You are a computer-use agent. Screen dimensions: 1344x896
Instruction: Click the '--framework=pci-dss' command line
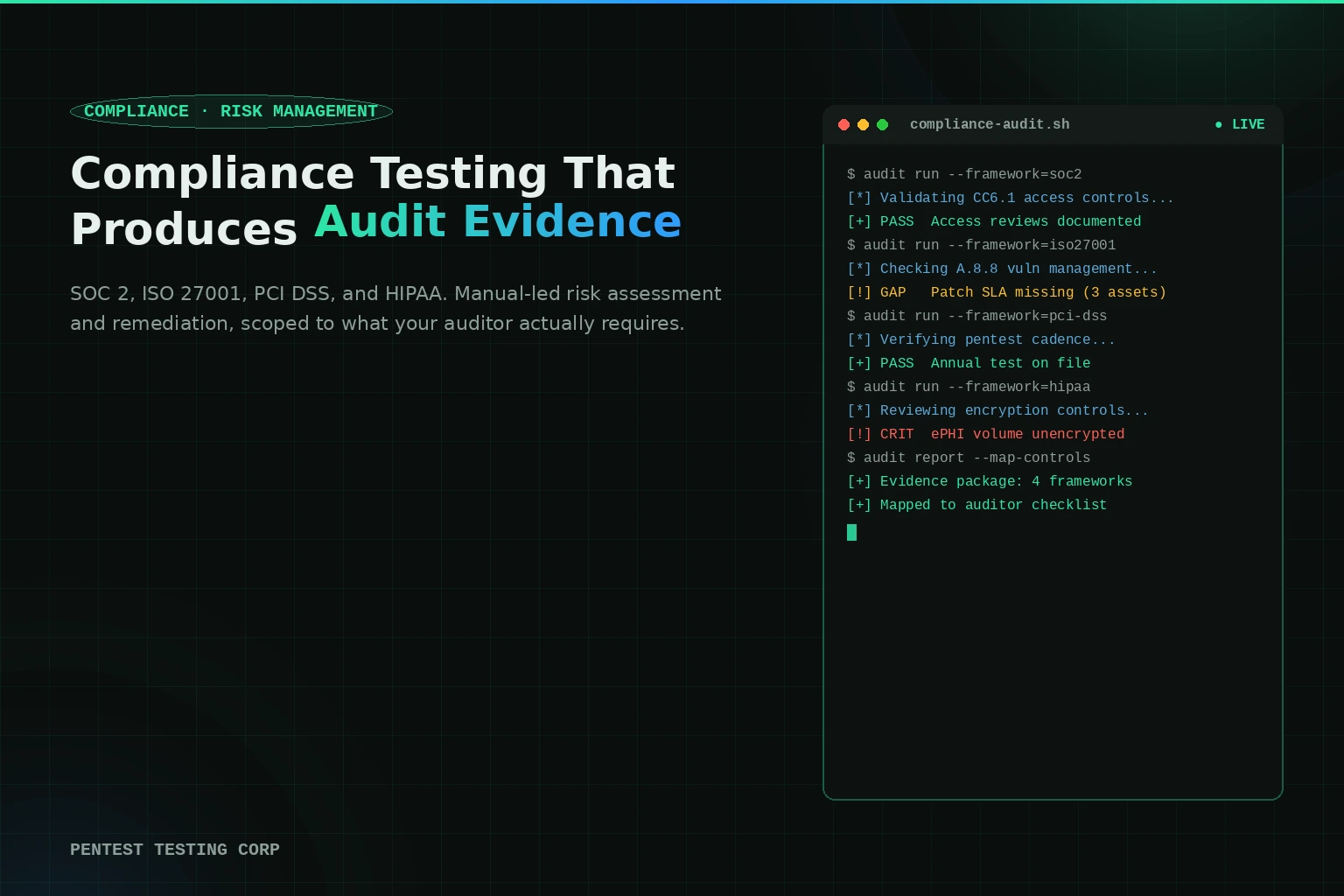point(976,316)
